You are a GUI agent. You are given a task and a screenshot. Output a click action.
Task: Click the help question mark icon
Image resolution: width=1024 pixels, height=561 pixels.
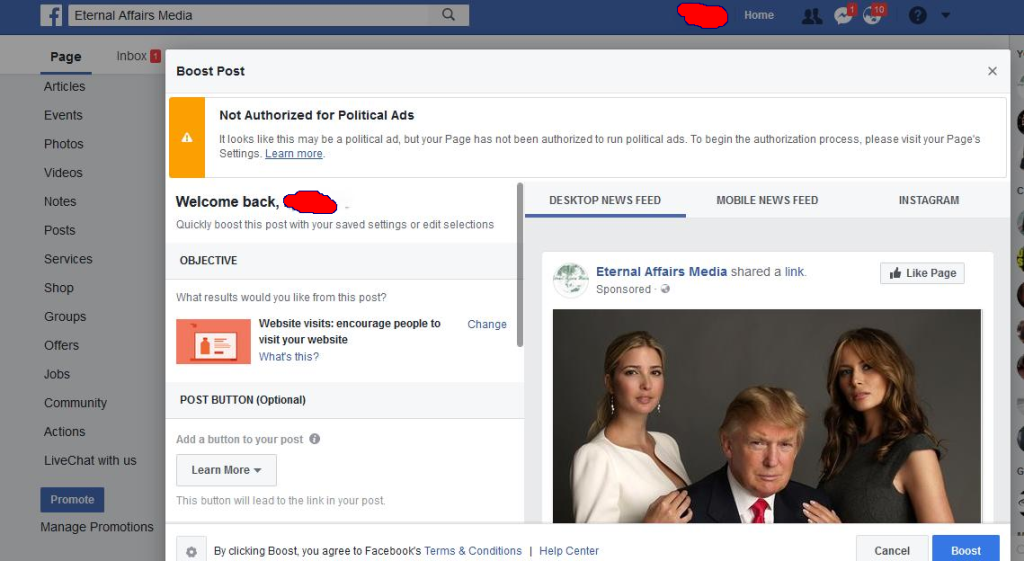click(x=917, y=16)
